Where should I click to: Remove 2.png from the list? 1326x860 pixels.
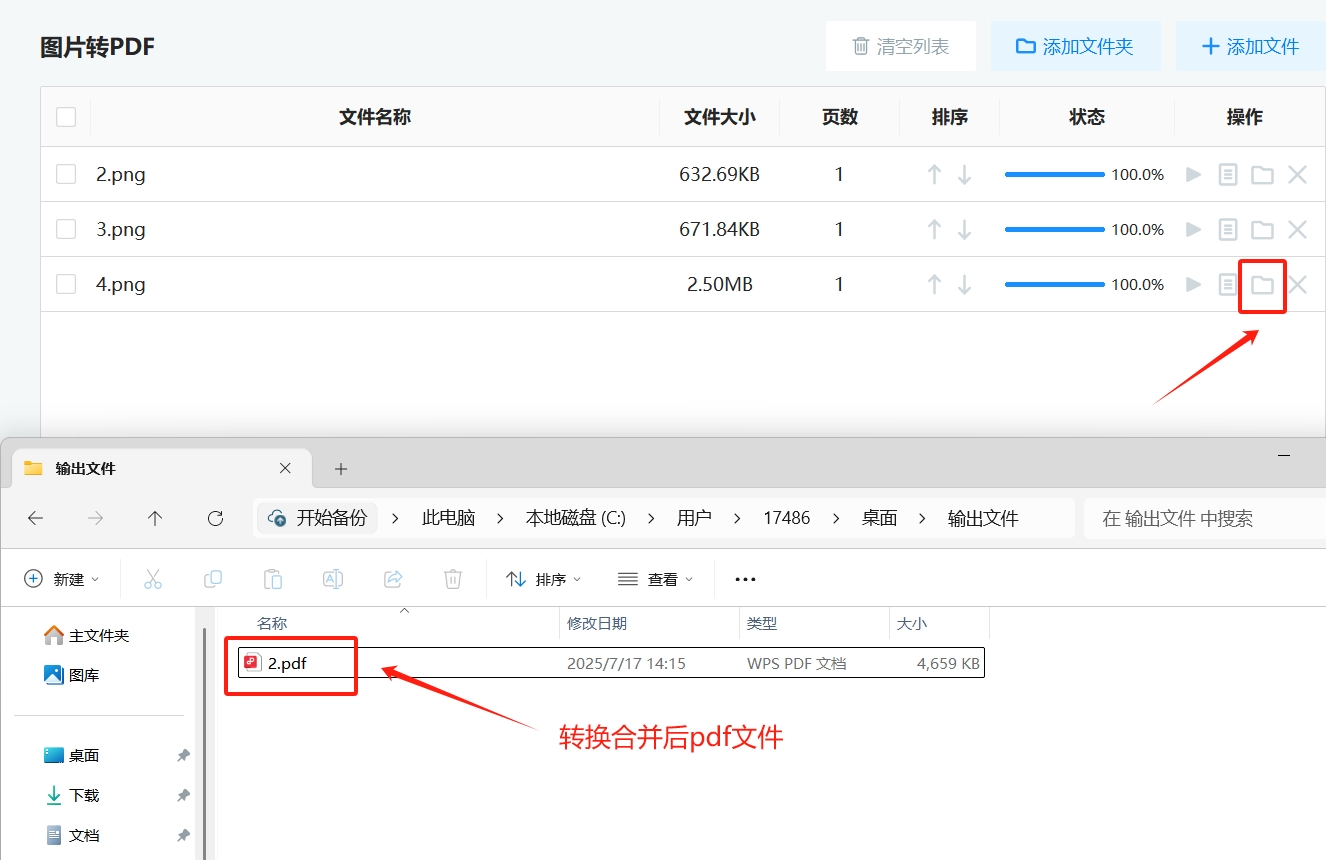[x=1297, y=173]
